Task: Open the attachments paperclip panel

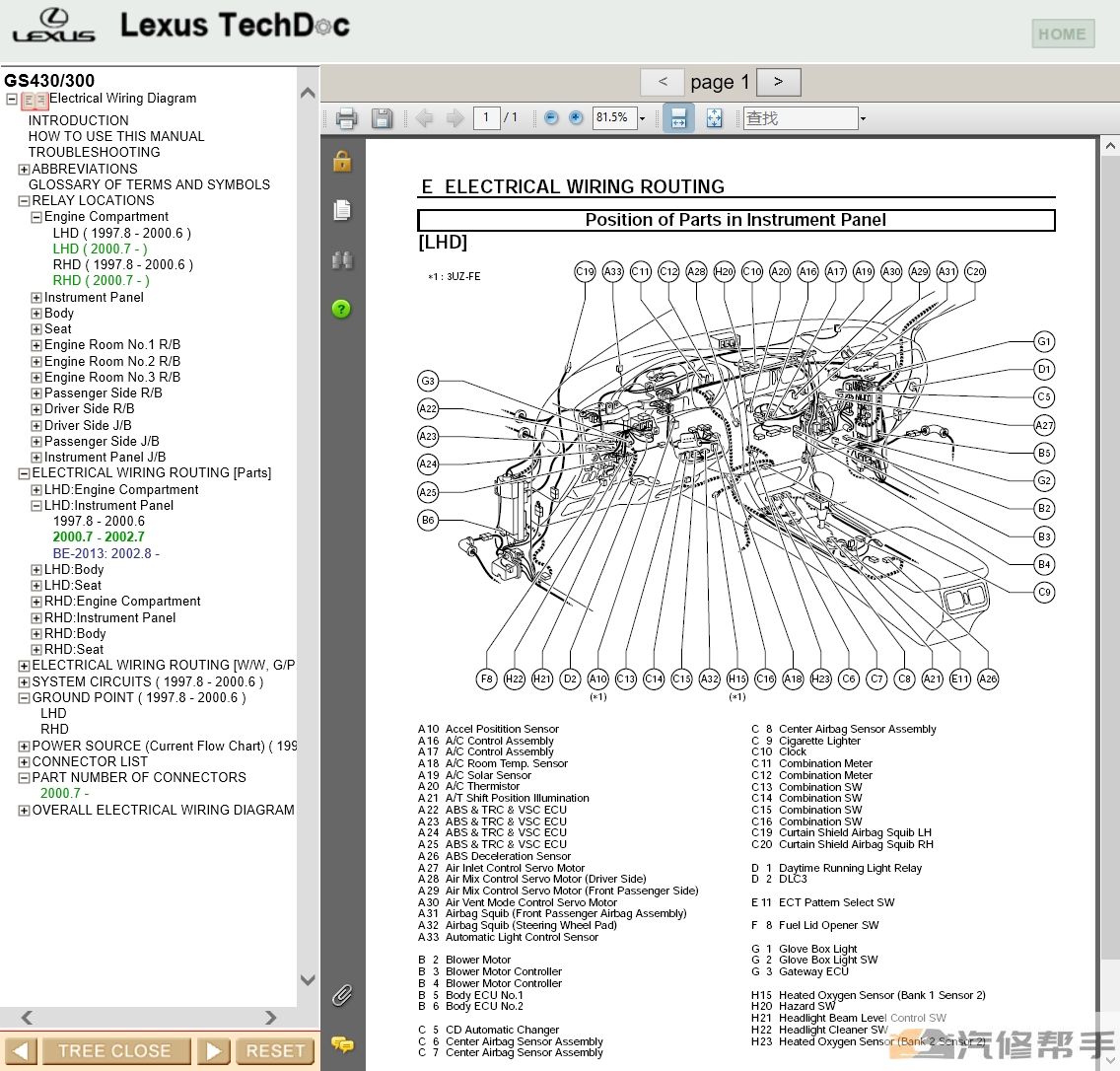Action: pos(342,995)
